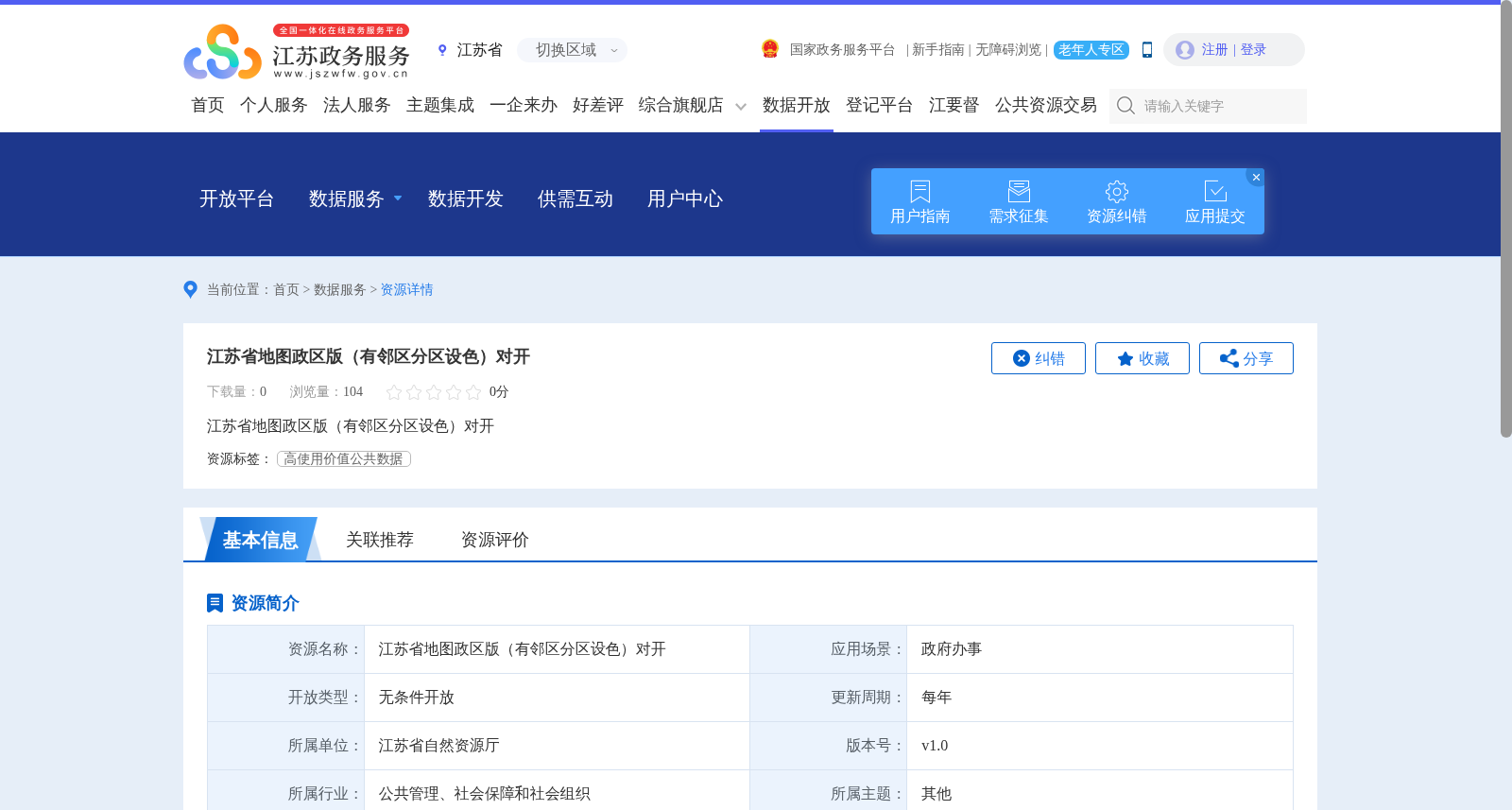Switch to the 基本信息 tab
Image resolution: width=1512 pixels, height=810 pixels.
click(x=260, y=540)
